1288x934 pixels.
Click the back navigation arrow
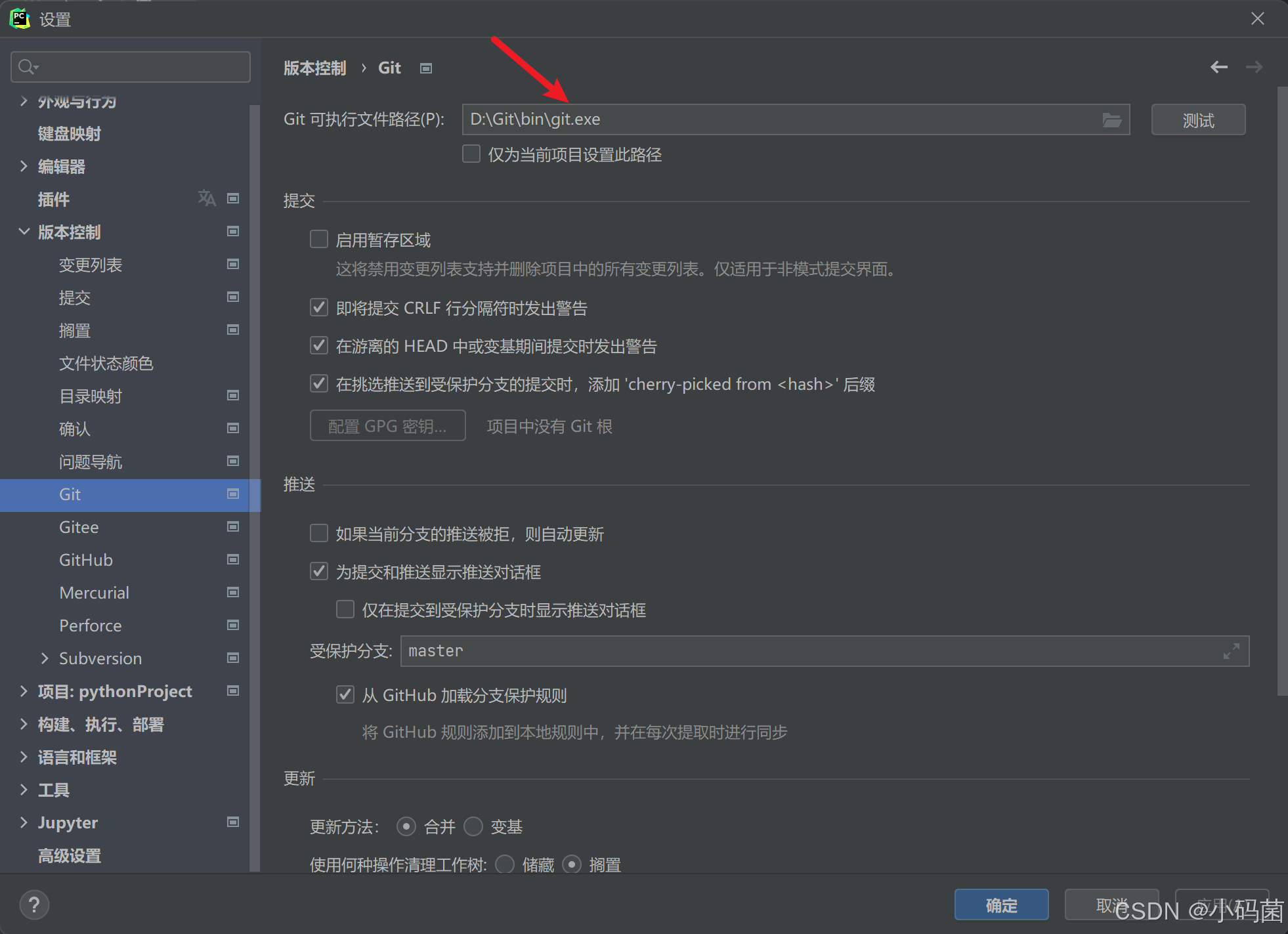tap(1218, 67)
